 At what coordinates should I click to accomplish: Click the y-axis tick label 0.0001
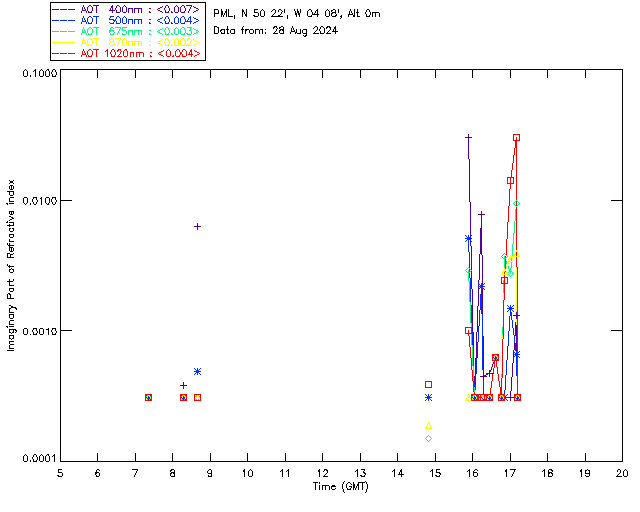click(x=40, y=459)
